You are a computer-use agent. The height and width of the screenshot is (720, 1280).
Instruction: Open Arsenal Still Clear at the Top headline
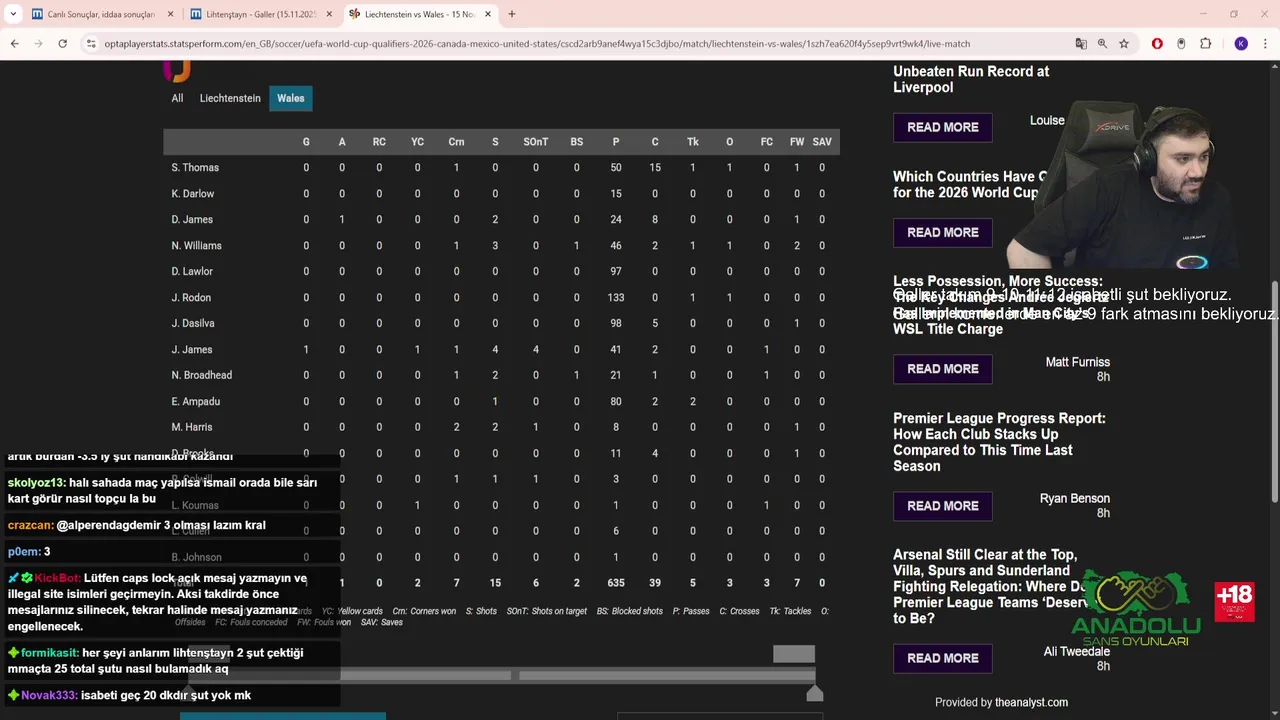990,586
